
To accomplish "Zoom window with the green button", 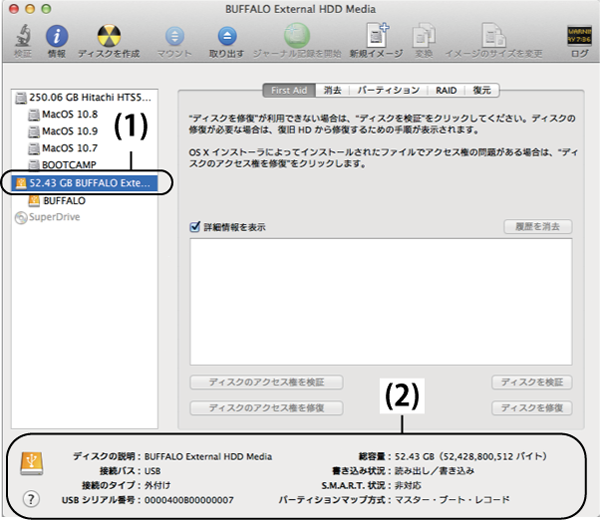I will (x=46, y=9).
